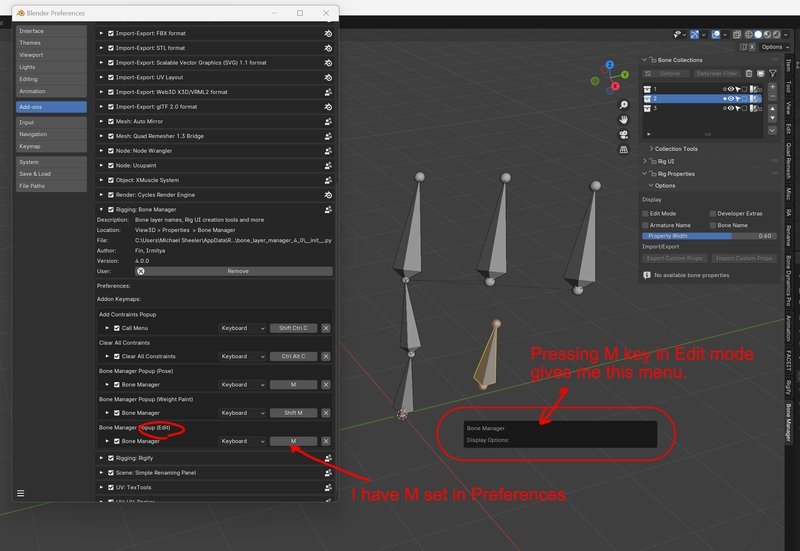The image size is (800, 551).
Task: Select rendered shading mode icon
Action: [x=777, y=35]
